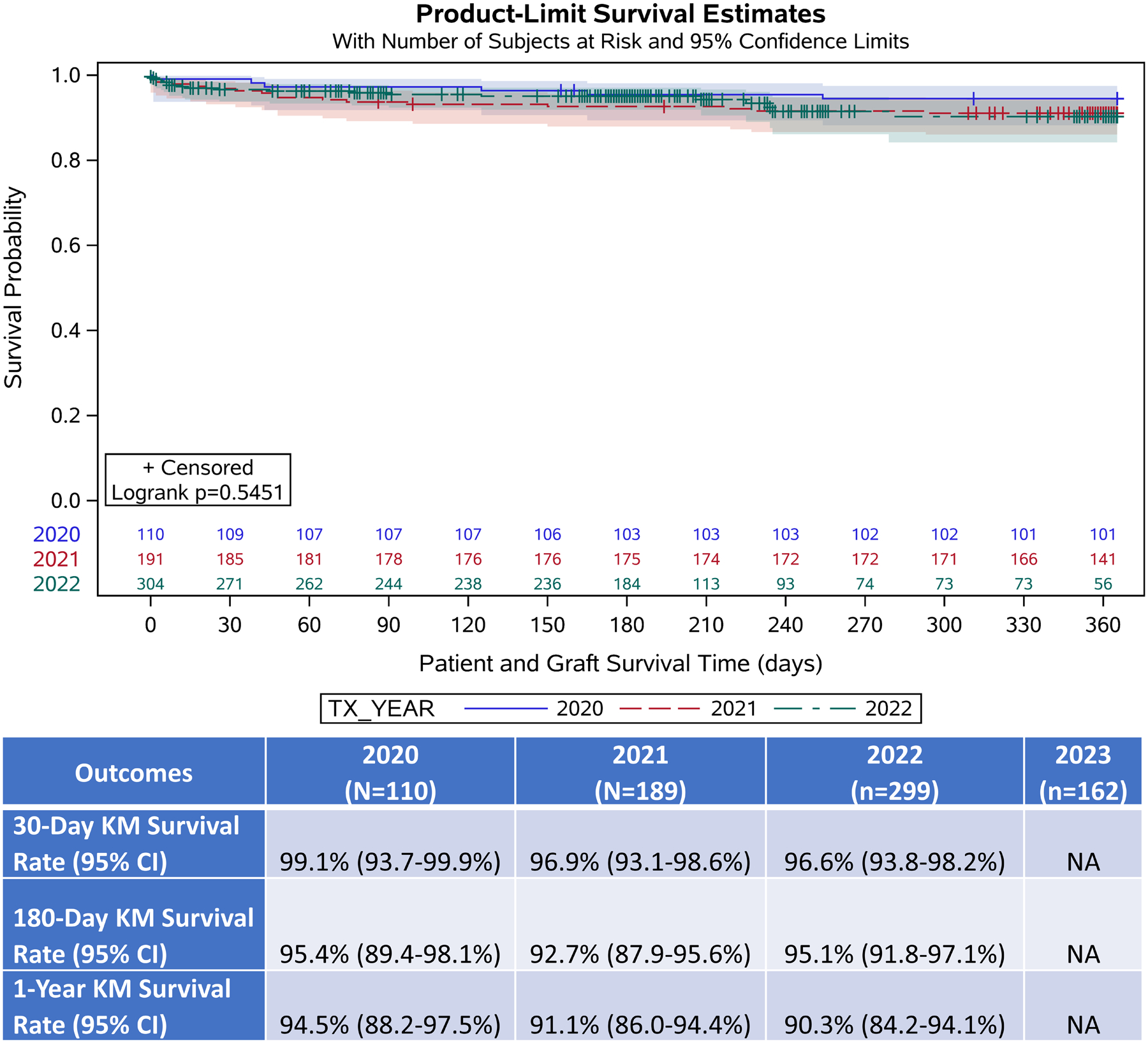Click the 2022 at-risk value 262 at day 60

(x=309, y=584)
